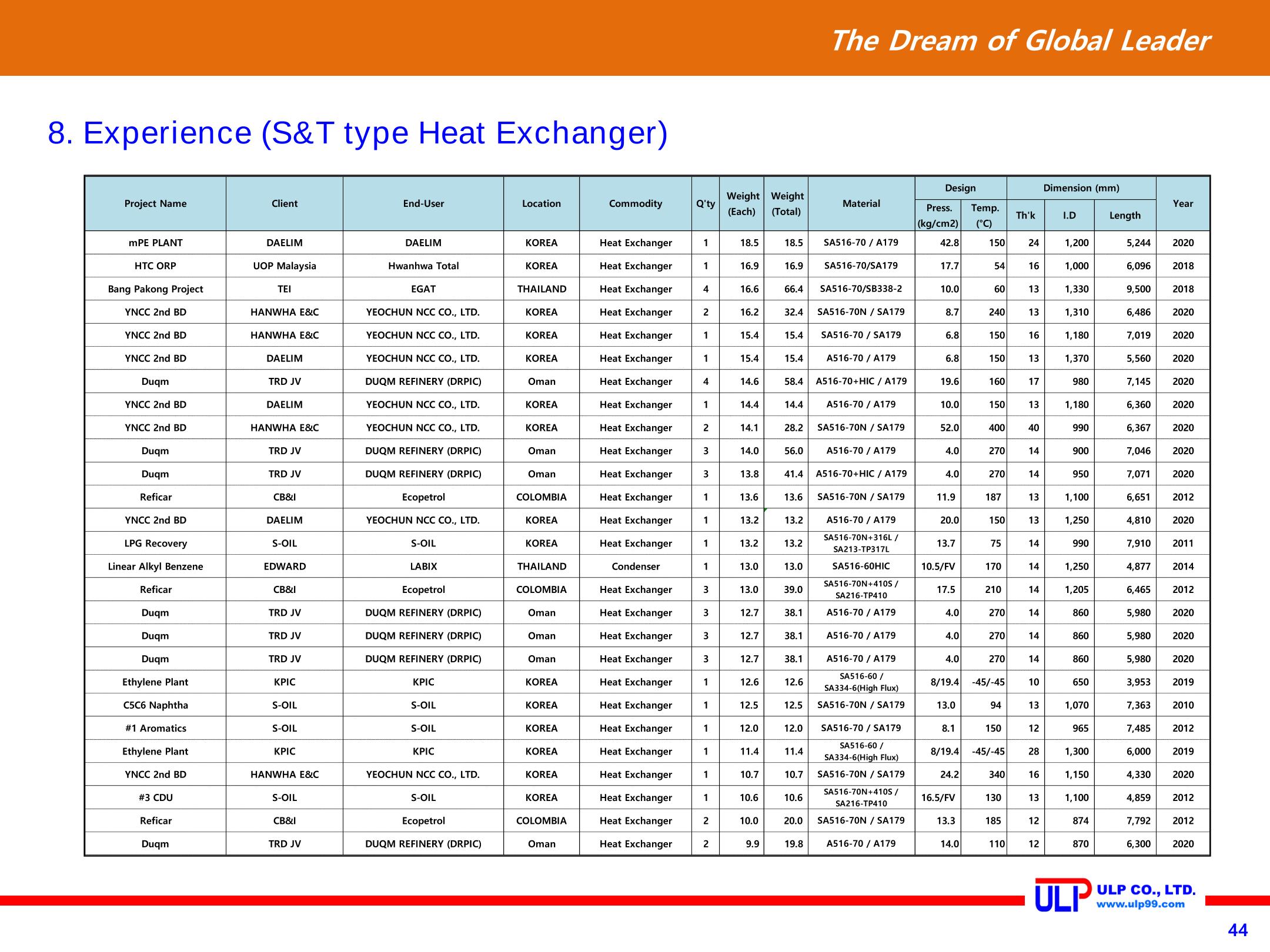
Task: Select the SA516-60HIC material cell
Action: click(861, 566)
